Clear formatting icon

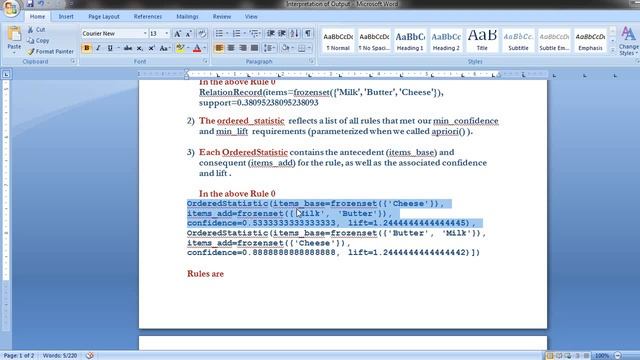202,34
